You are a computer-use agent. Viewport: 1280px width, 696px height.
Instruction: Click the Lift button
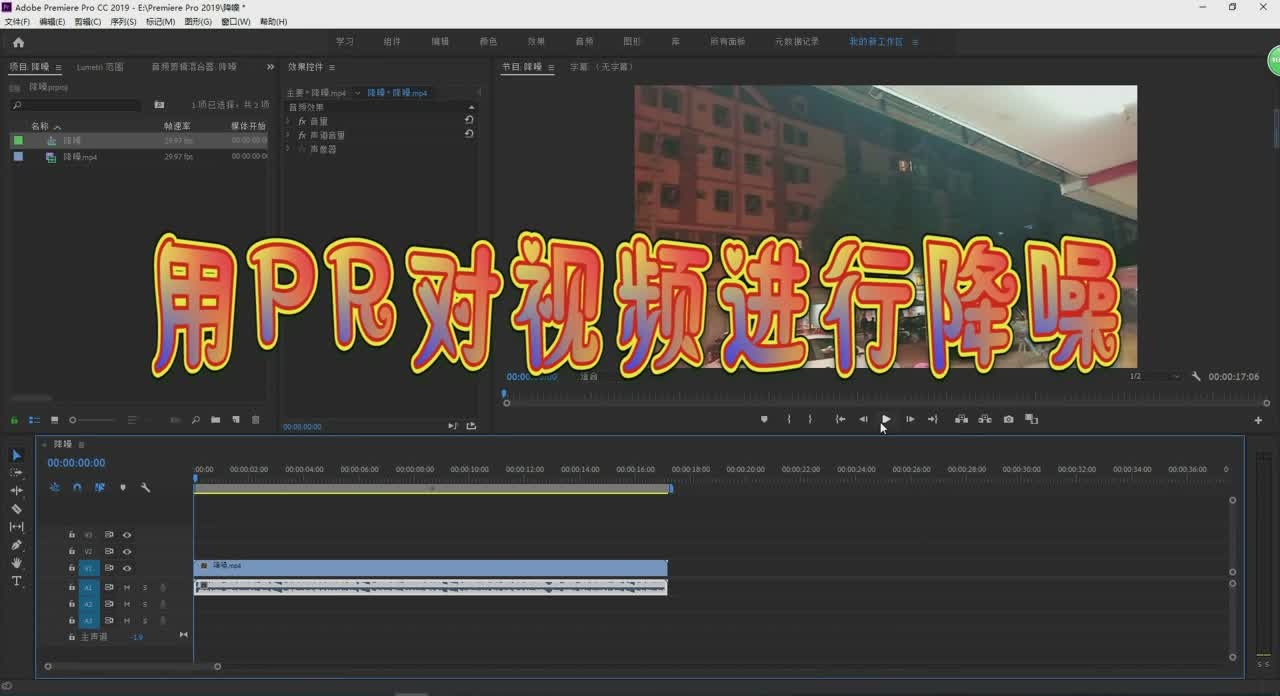(x=961, y=419)
